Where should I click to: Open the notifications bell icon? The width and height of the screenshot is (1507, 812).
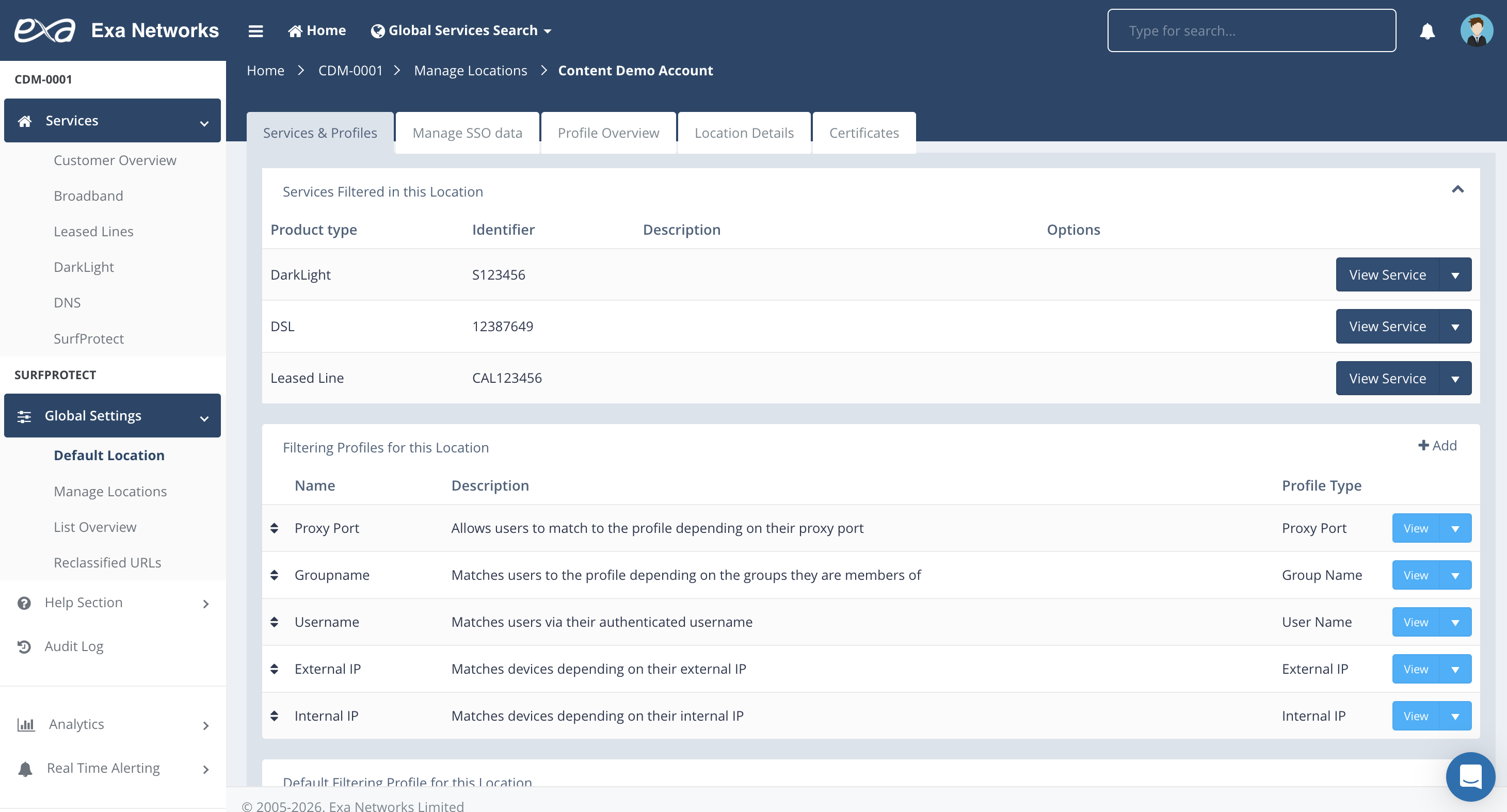1427,30
